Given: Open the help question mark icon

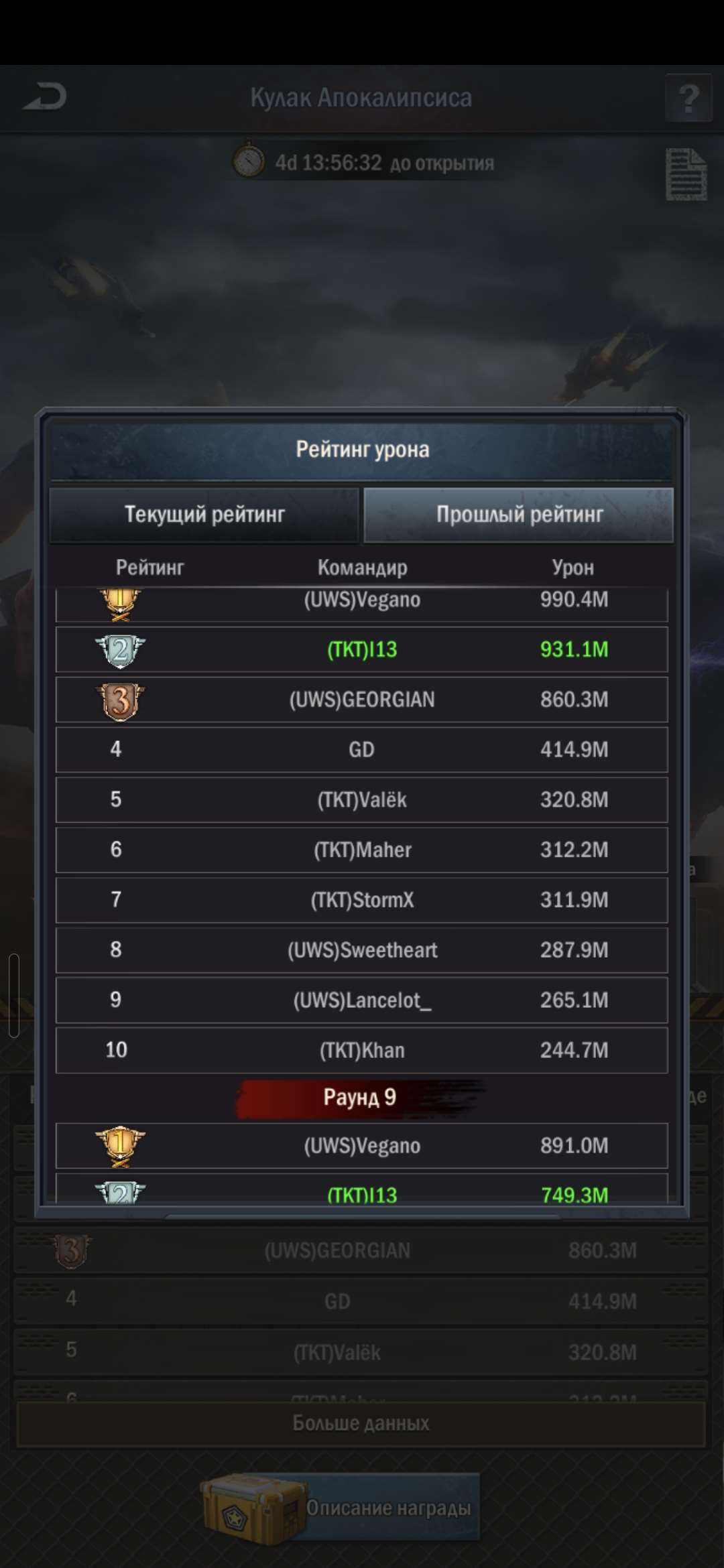Looking at the screenshot, I should (688, 98).
